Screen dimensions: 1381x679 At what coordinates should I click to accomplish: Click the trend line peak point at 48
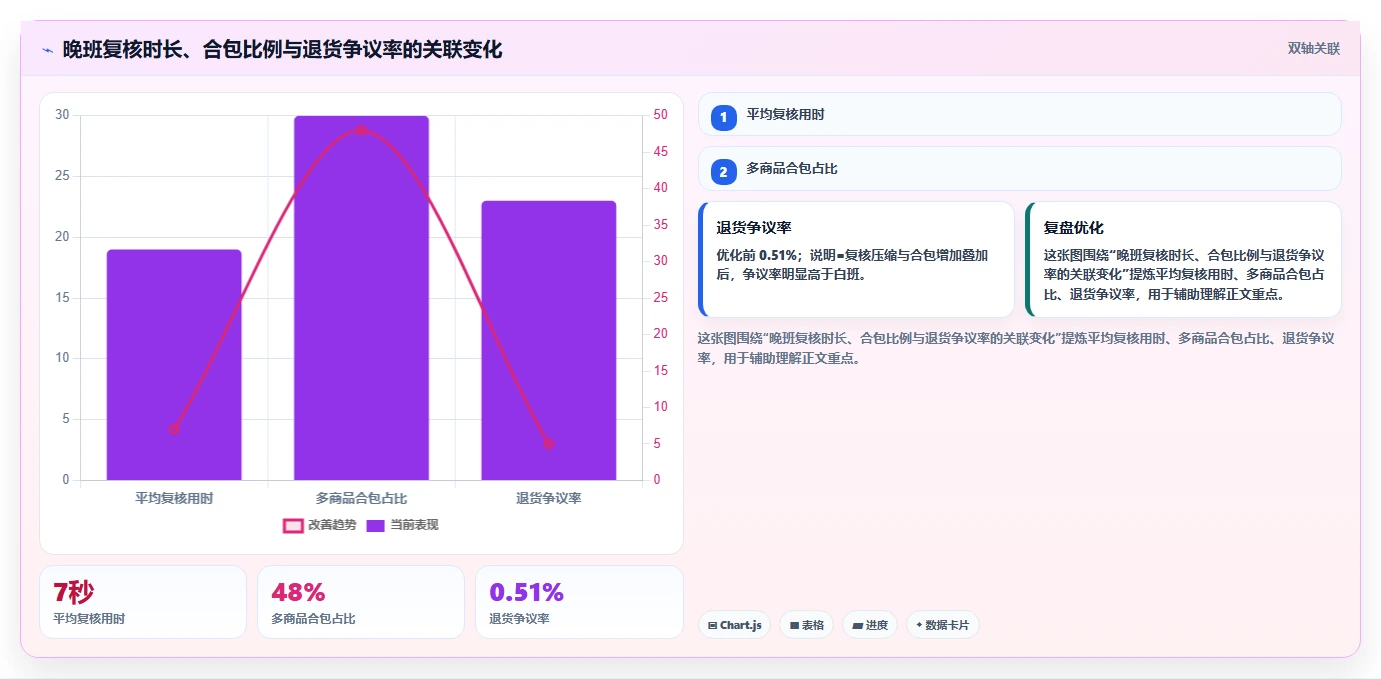pyautogui.click(x=361, y=129)
